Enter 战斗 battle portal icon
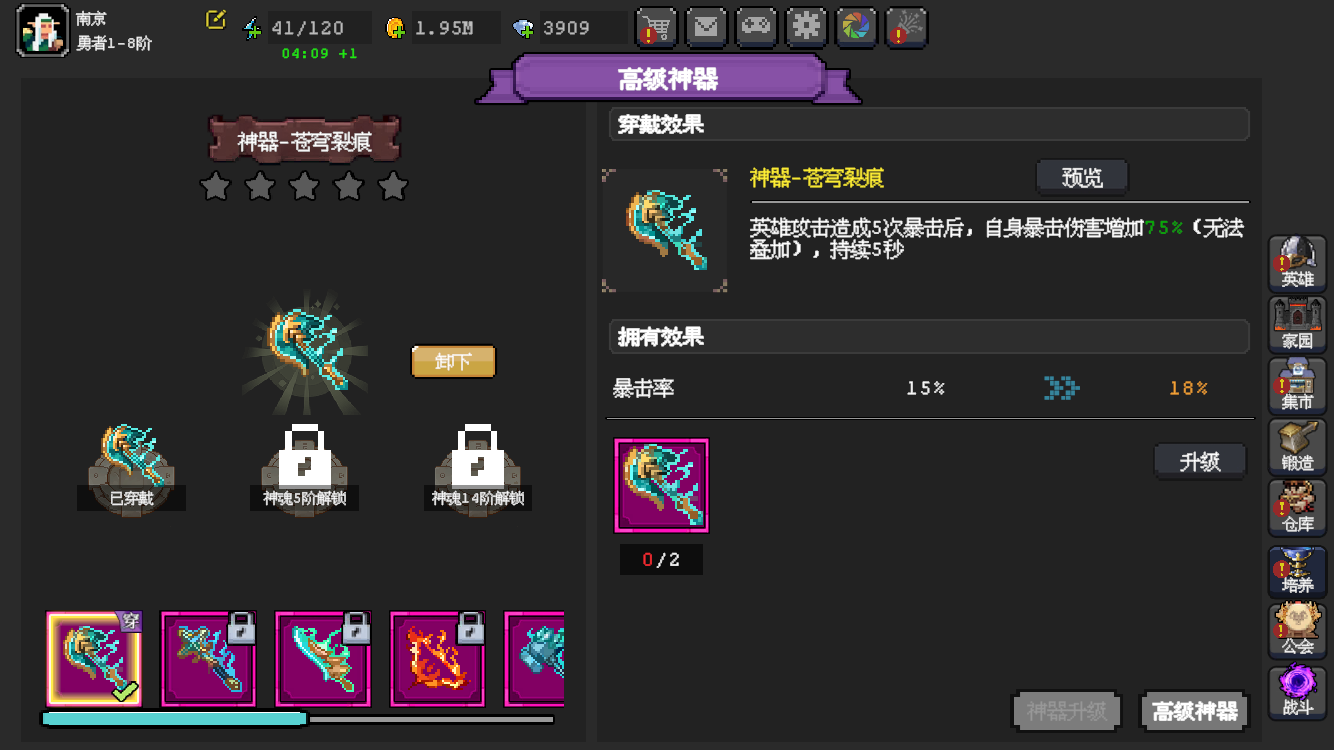The image size is (1334, 750). 1298,692
